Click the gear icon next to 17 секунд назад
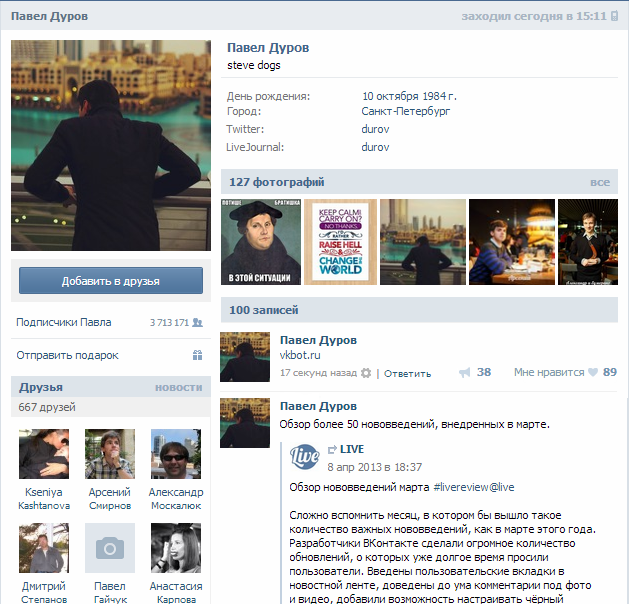The width and height of the screenshot is (629, 604). [x=366, y=373]
